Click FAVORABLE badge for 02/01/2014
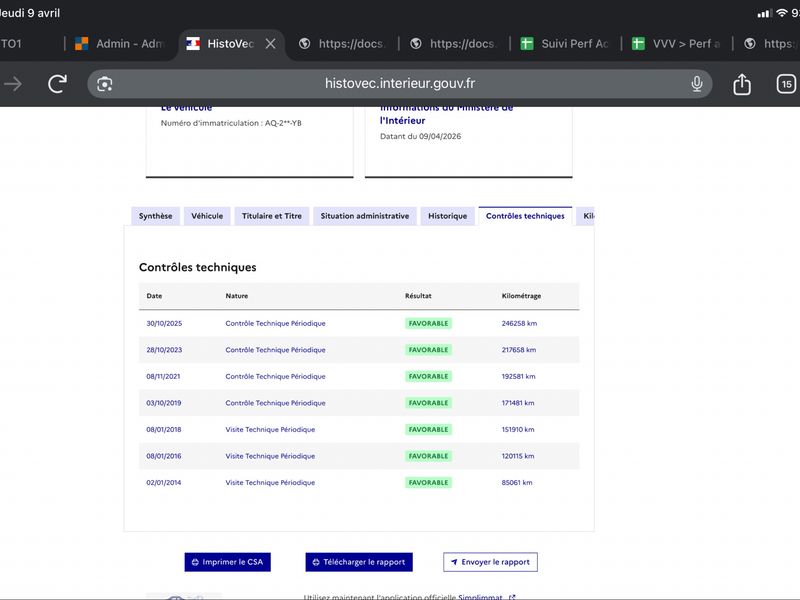800x600 pixels. point(428,483)
